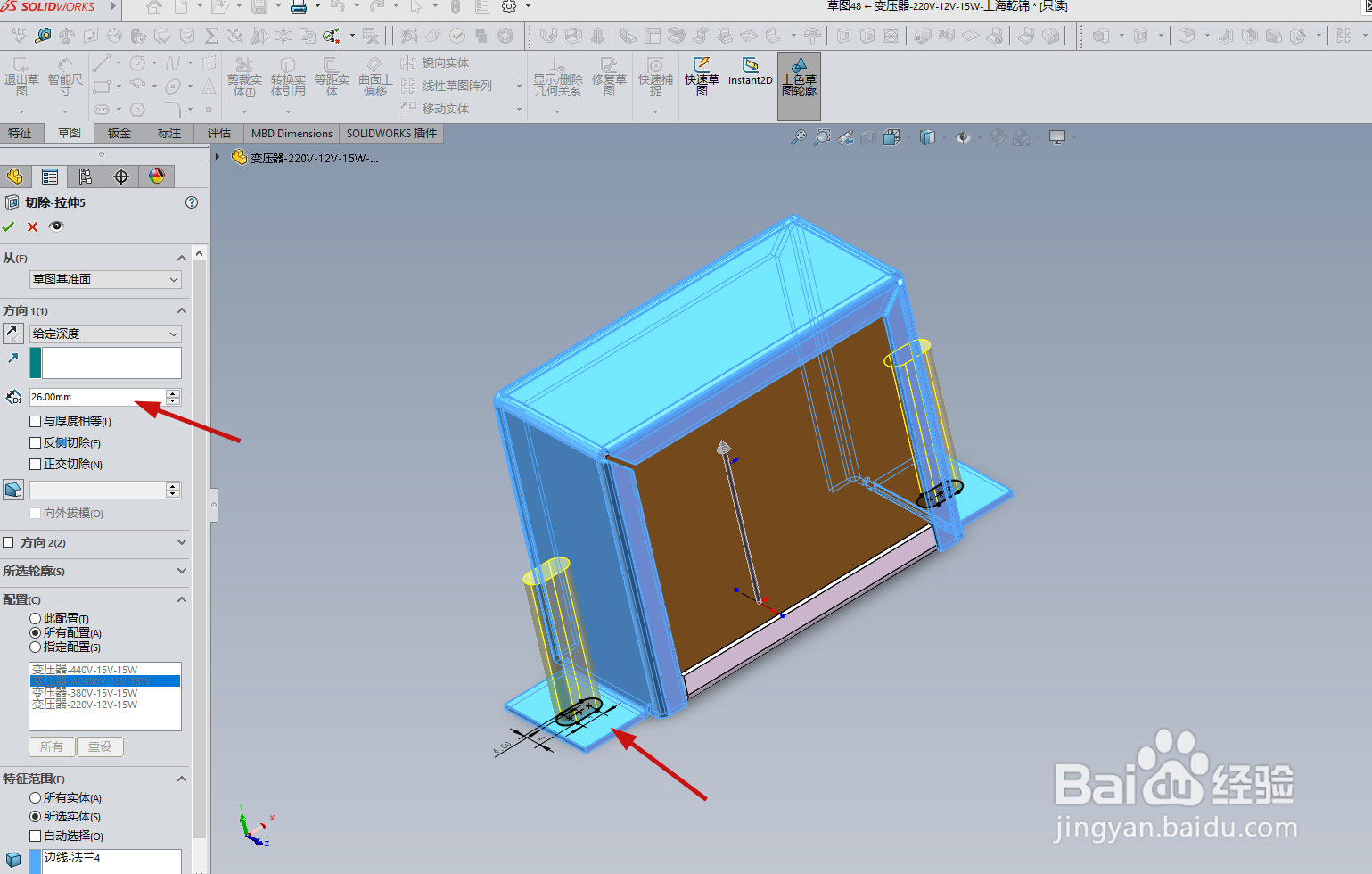Switch to the 标注 tab
Image resolution: width=1372 pixels, height=874 pixels.
pos(169,133)
